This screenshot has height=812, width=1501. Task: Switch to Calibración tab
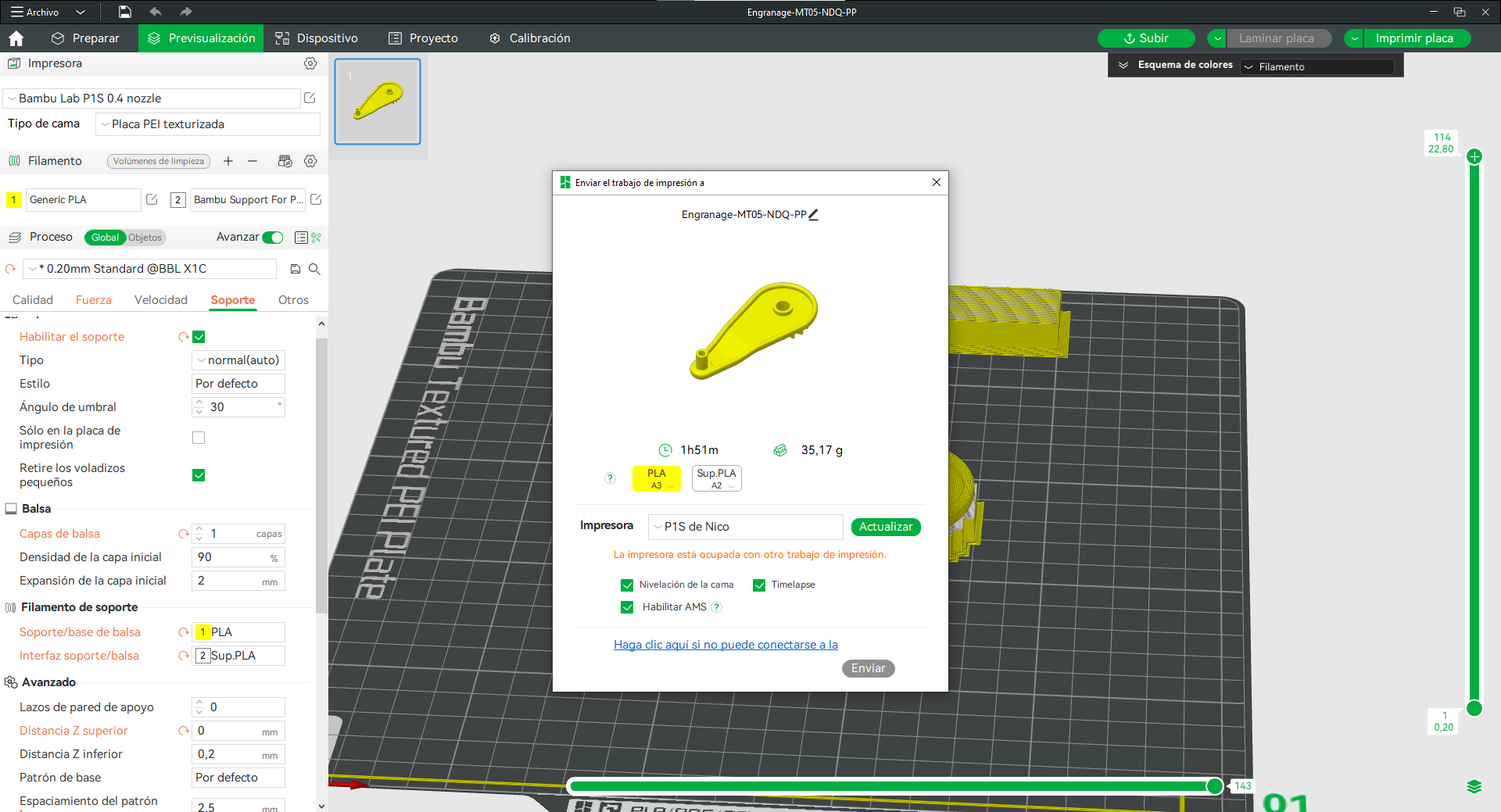coord(530,38)
